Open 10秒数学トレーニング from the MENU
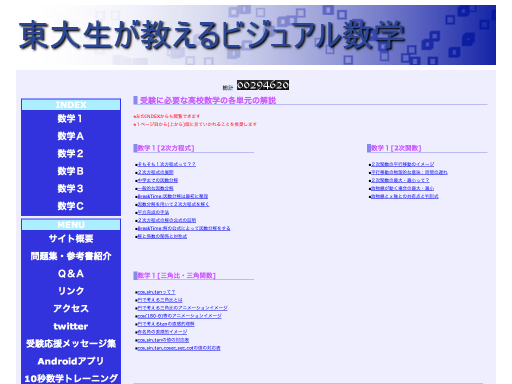512x384 pixels. (71, 378)
